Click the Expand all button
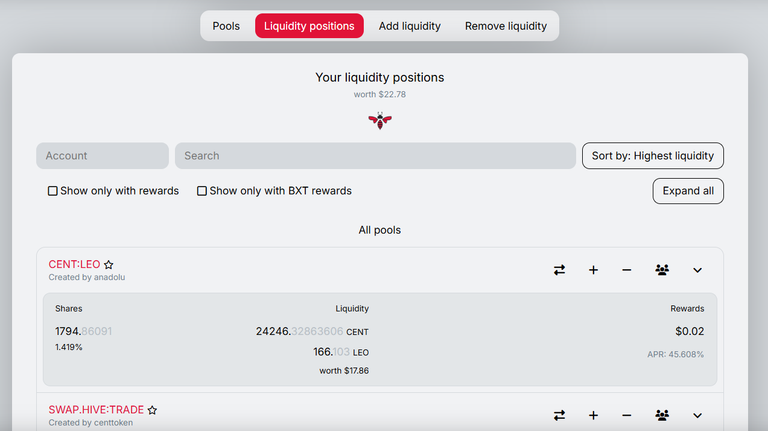This screenshot has height=431, width=768. coord(688,191)
